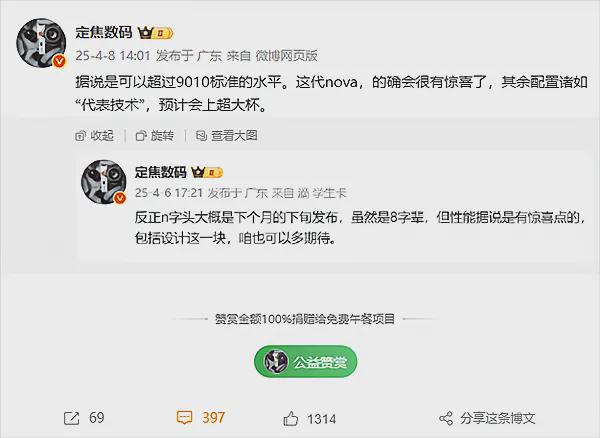600x438 pixels.
Task: Click the crown membership badge beside top username
Action: [x=155, y=33]
